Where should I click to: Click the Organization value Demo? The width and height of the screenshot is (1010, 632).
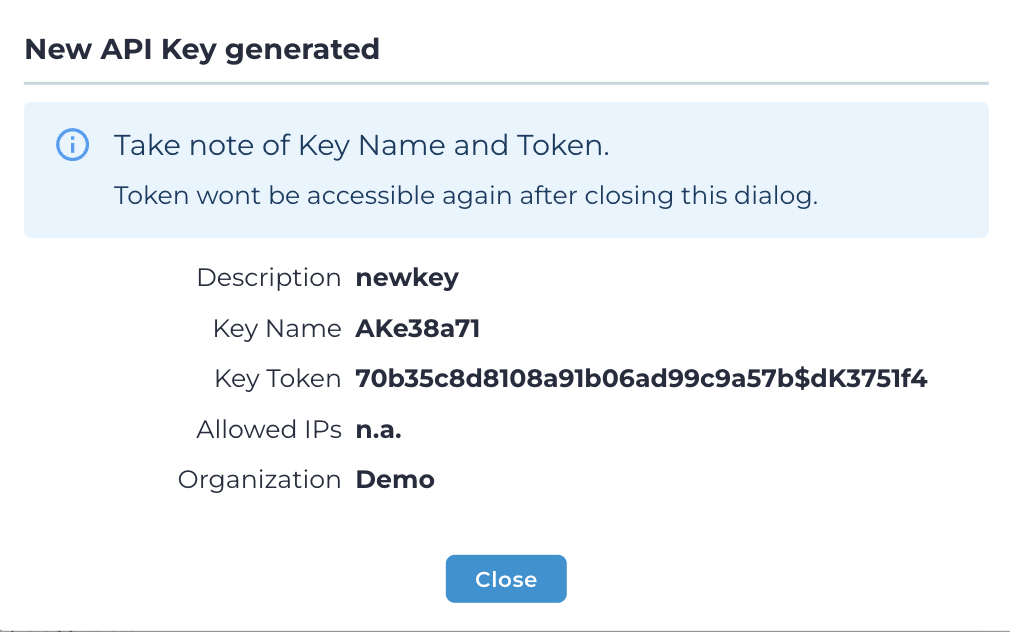[x=395, y=479]
